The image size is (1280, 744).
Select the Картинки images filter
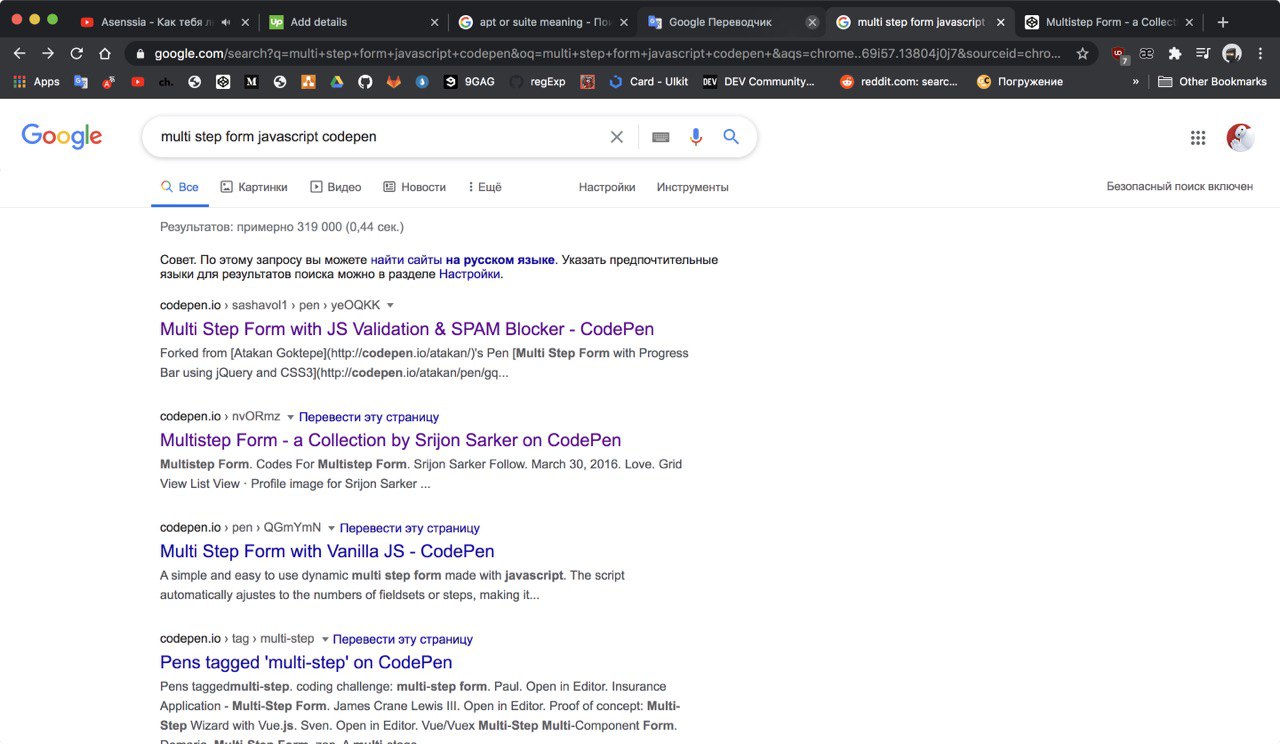(x=254, y=187)
